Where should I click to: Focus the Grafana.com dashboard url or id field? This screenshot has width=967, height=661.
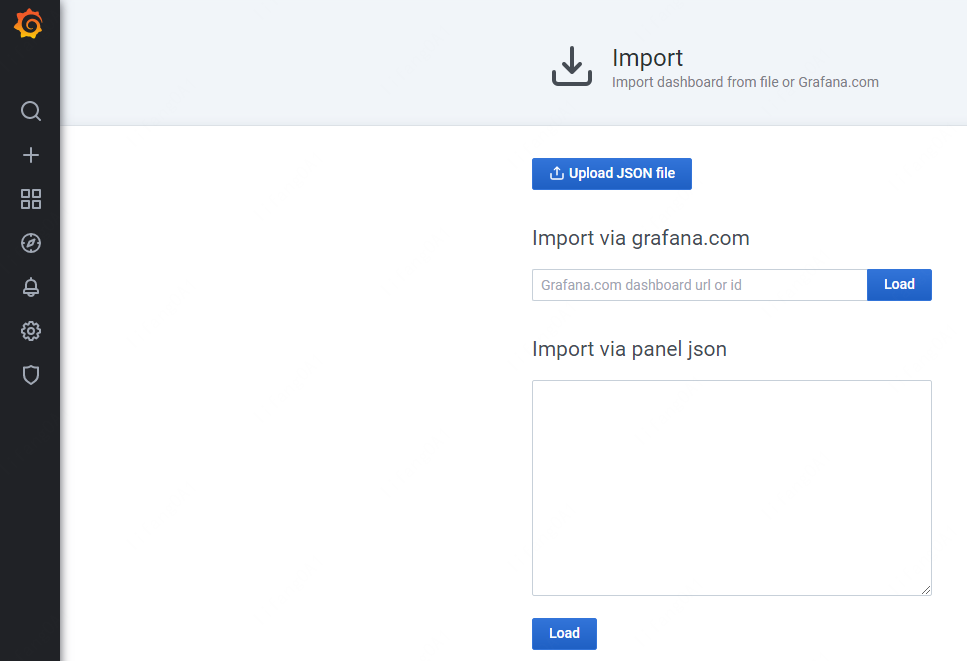pyautogui.click(x=699, y=285)
